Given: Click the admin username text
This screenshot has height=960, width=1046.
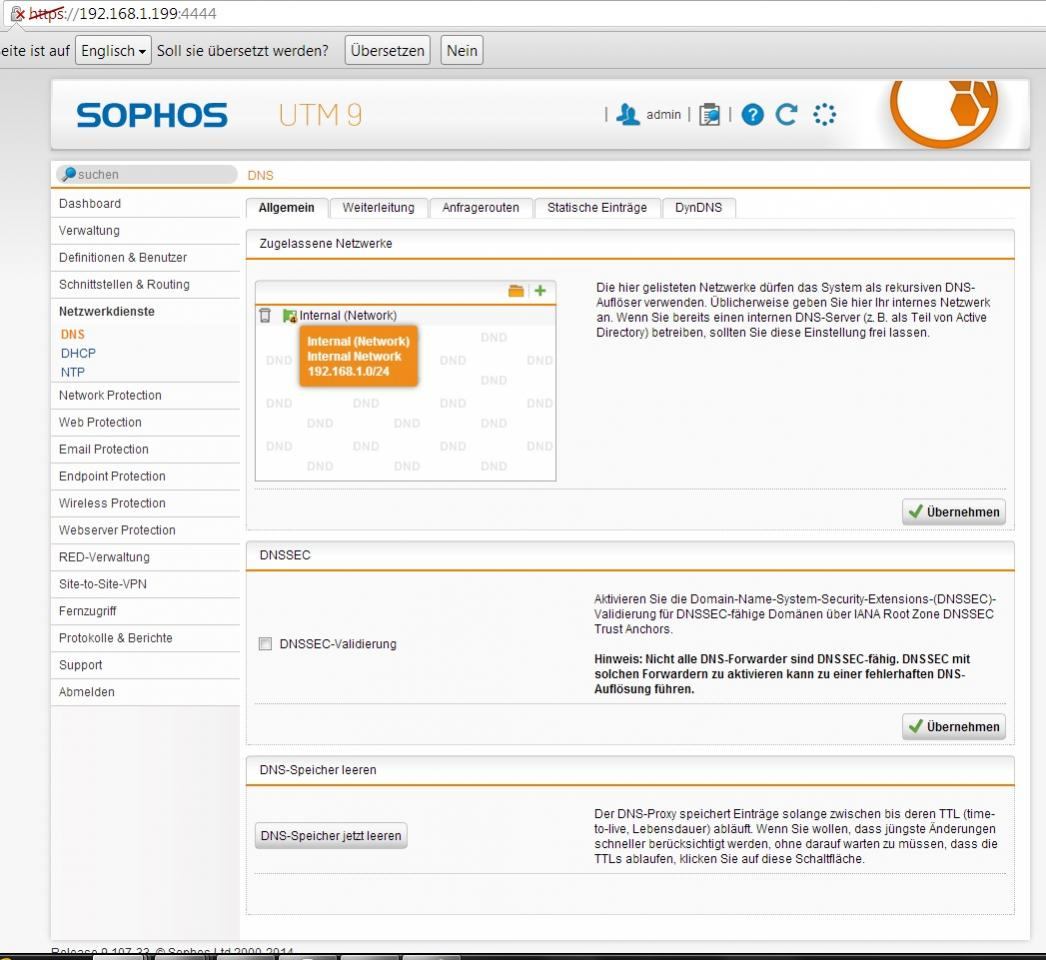Looking at the screenshot, I should pos(663,115).
